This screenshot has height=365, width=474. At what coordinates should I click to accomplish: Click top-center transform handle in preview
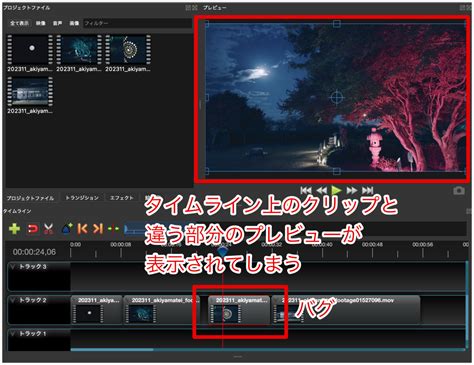point(337,24)
